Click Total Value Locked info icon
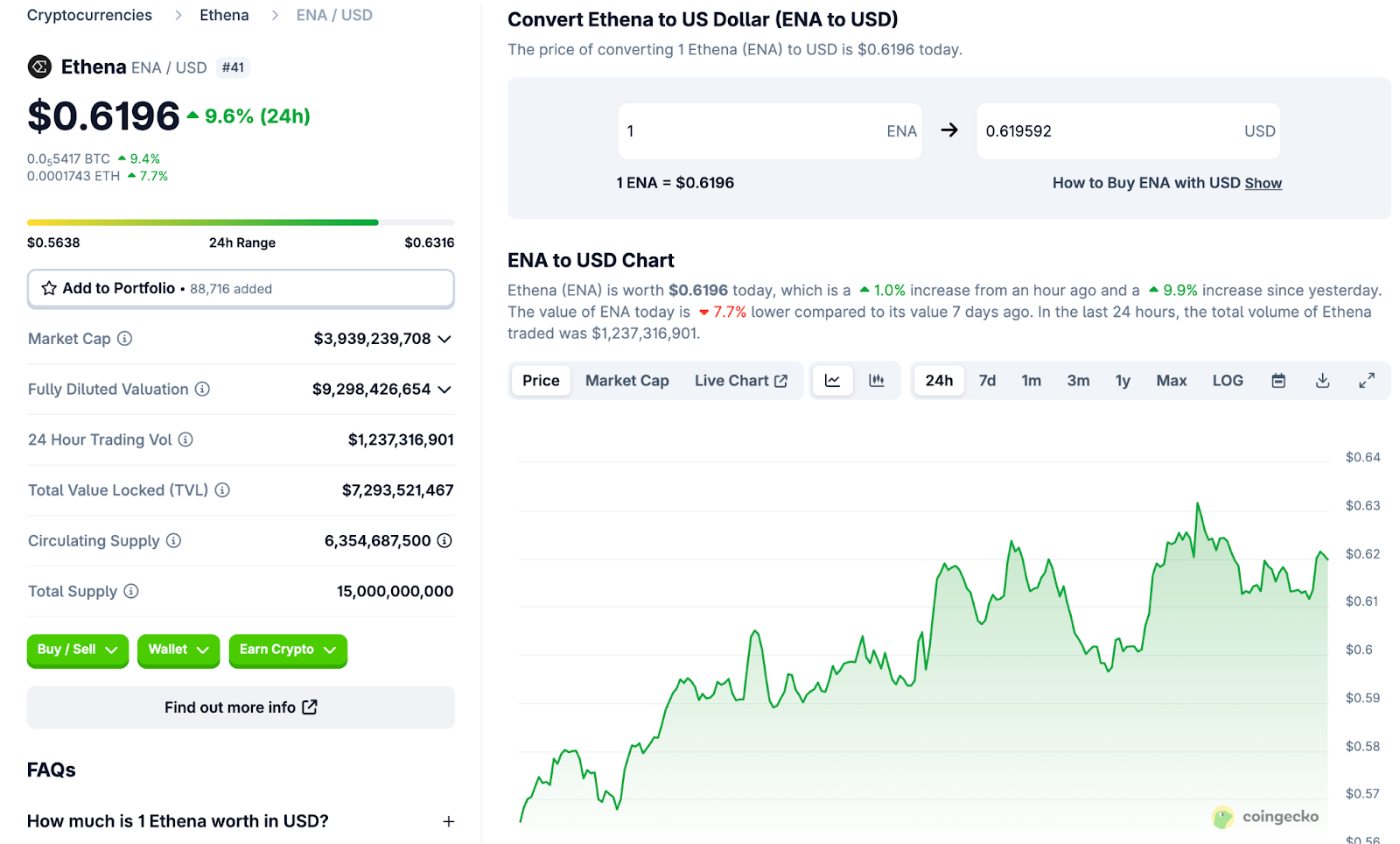Screen dimensions: 1400x844 coord(222,490)
